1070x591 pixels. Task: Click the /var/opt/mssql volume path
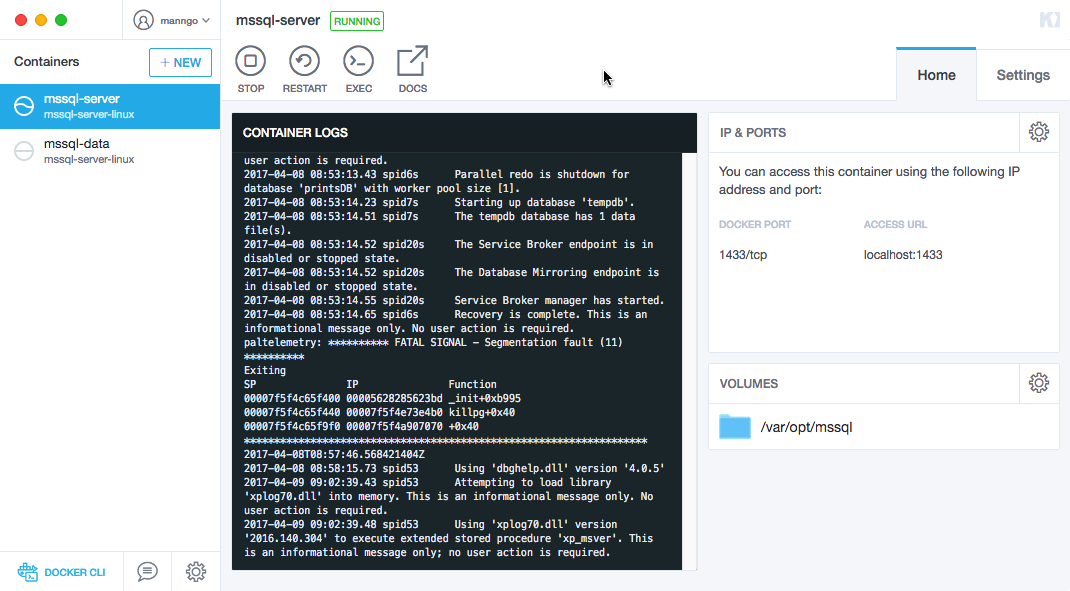click(x=807, y=427)
